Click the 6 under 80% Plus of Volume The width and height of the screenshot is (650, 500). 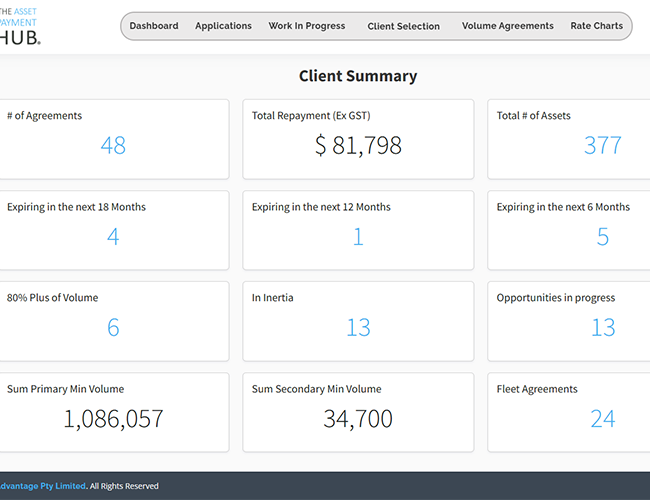(x=113, y=328)
